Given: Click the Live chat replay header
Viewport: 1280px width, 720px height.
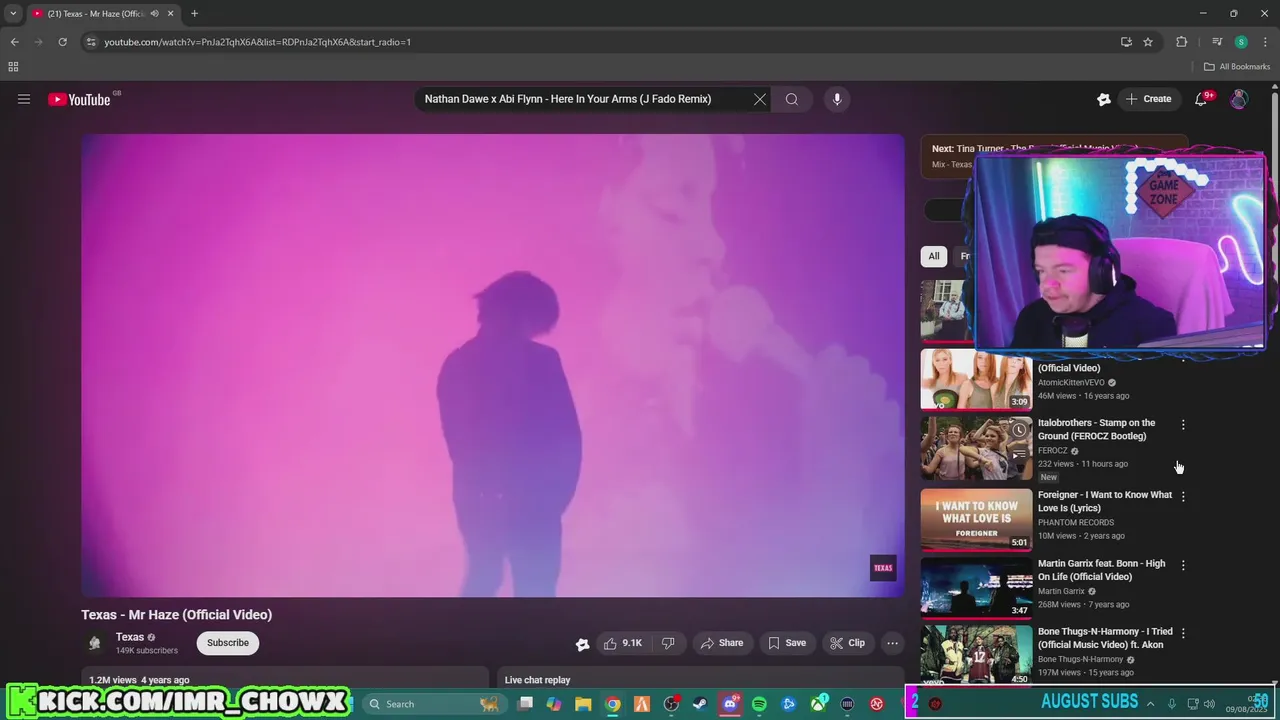Looking at the screenshot, I should tap(537, 680).
